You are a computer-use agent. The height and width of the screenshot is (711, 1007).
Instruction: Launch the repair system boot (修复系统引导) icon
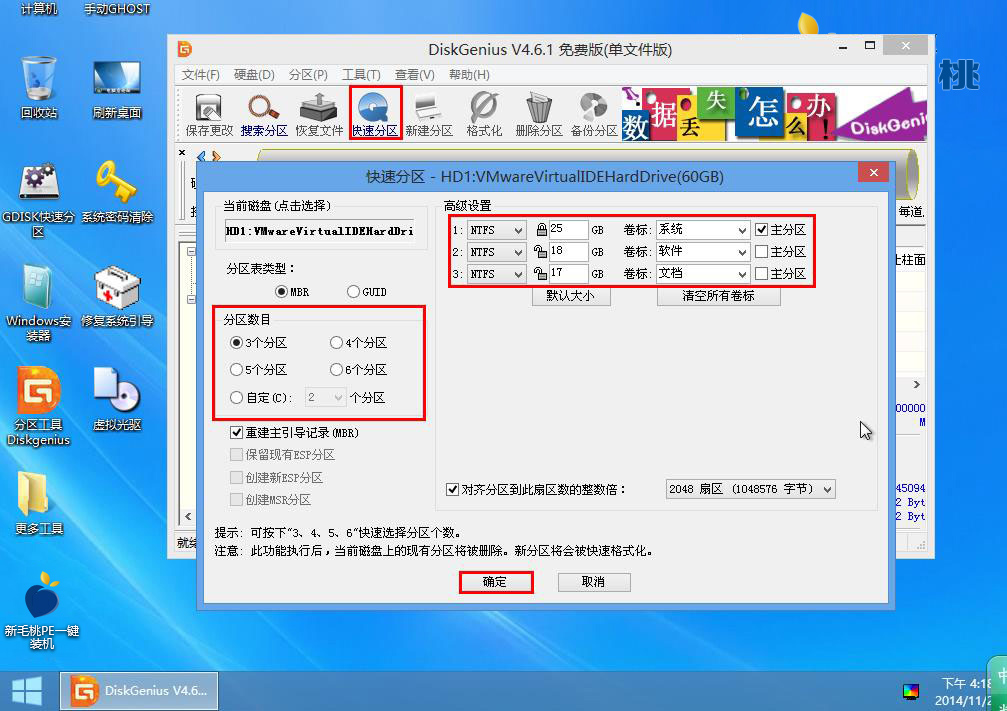click(x=117, y=295)
